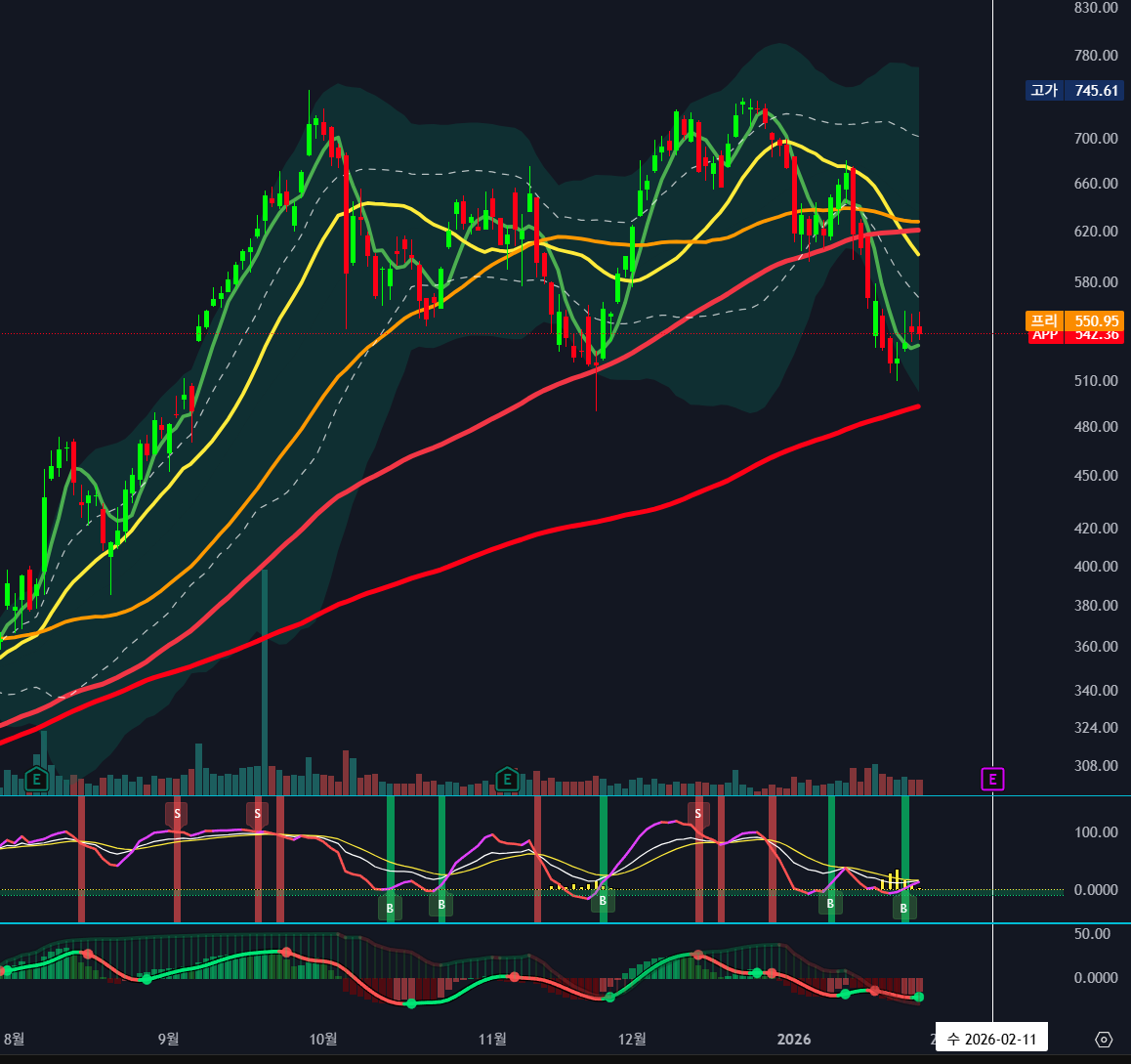This screenshot has height=1064, width=1131.
Task: Click the orange 프리 550.95 price label
Action: 1074,320
